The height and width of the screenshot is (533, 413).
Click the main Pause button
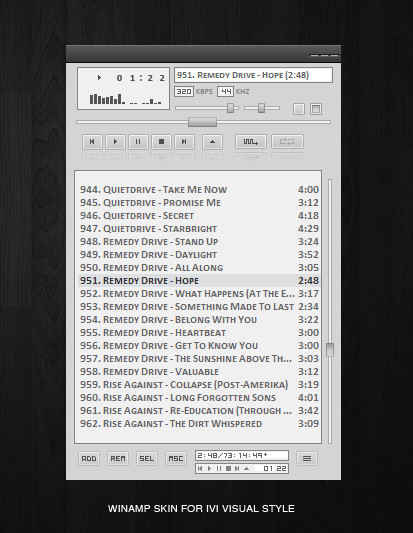click(x=138, y=142)
